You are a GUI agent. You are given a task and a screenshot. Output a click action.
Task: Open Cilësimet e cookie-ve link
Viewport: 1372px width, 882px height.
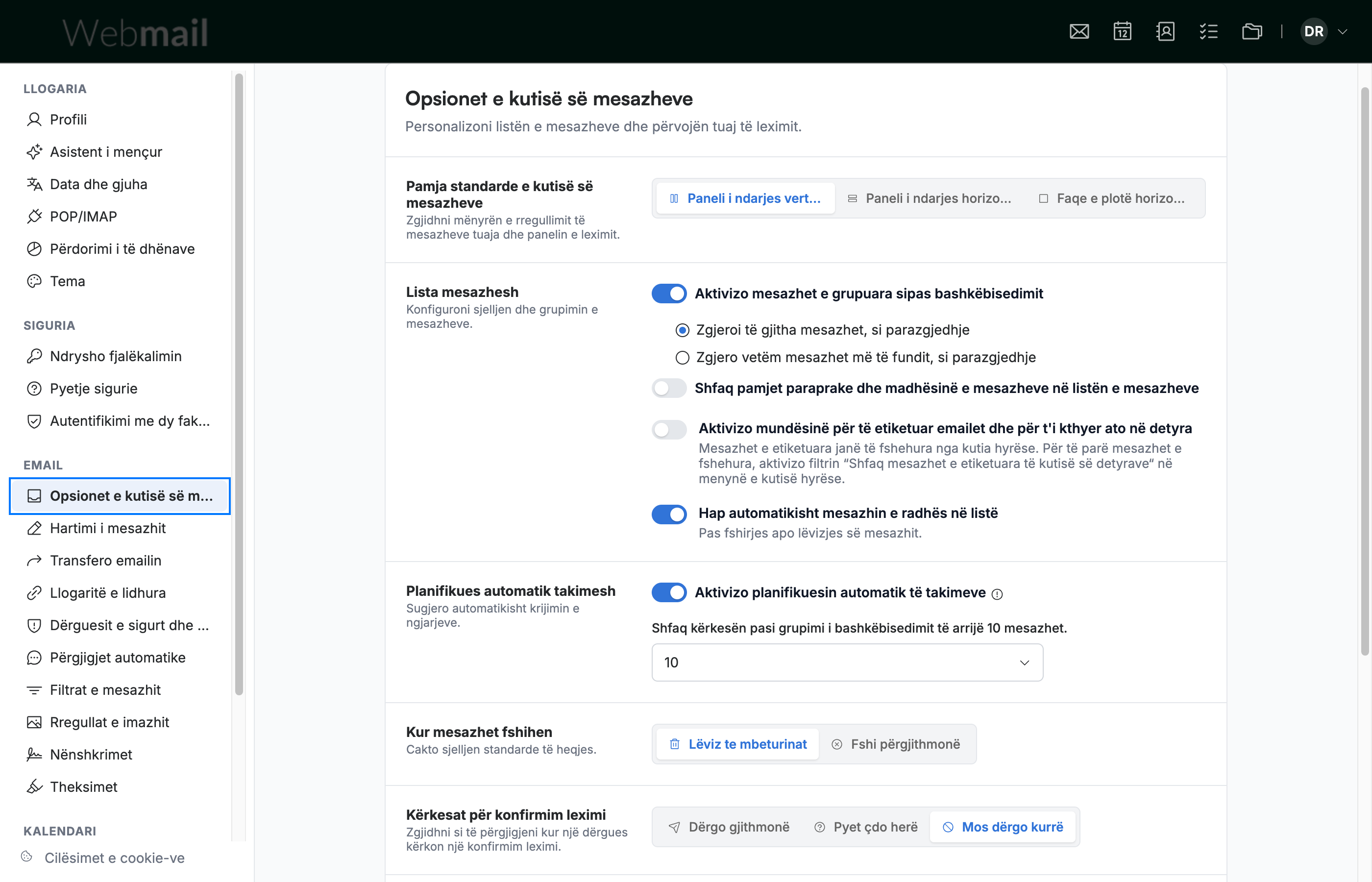(x=115, y=858)
